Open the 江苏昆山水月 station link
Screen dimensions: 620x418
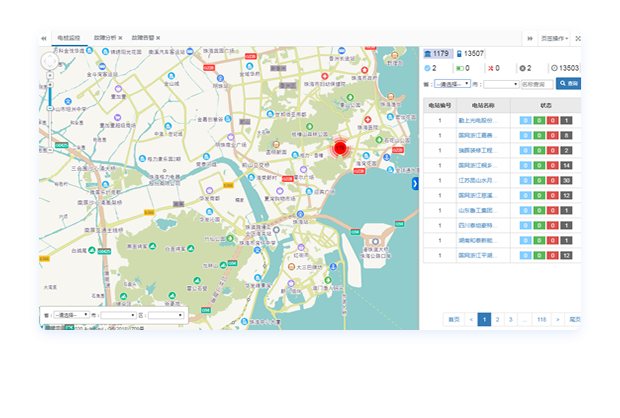click(477, 181)
